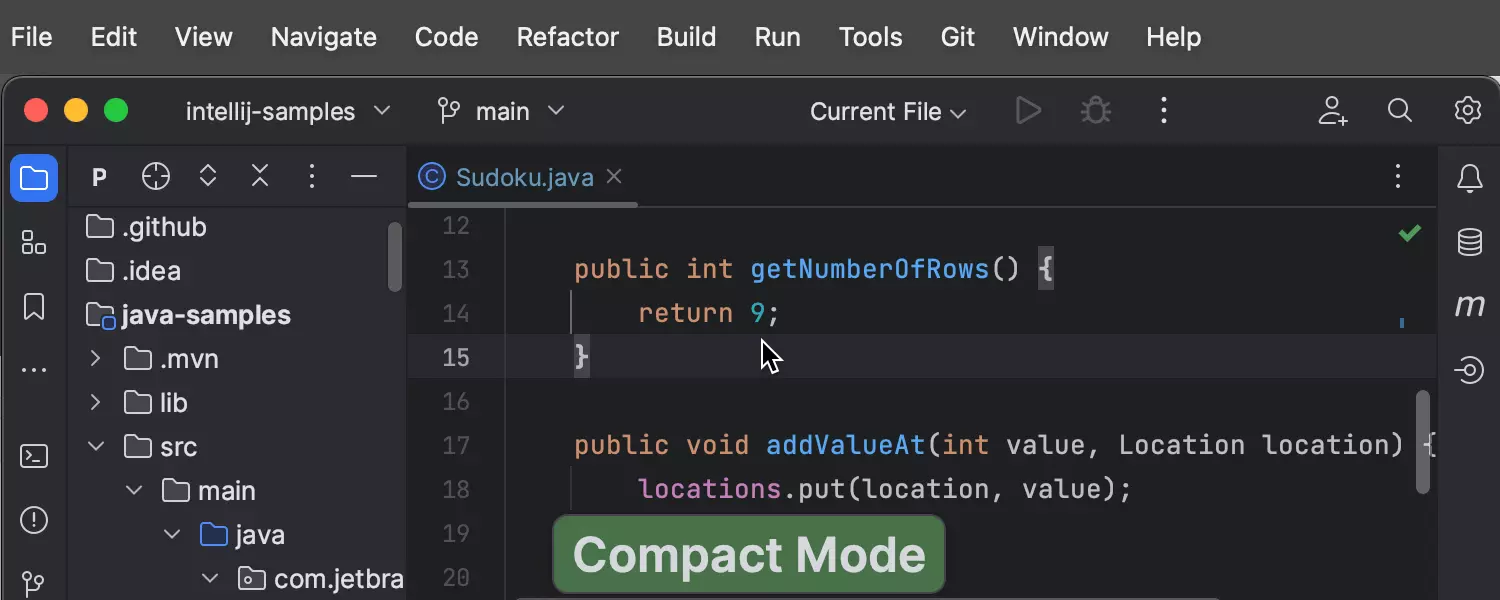
Task: Click the Debug bug icon
Action: pos(1096,110)
